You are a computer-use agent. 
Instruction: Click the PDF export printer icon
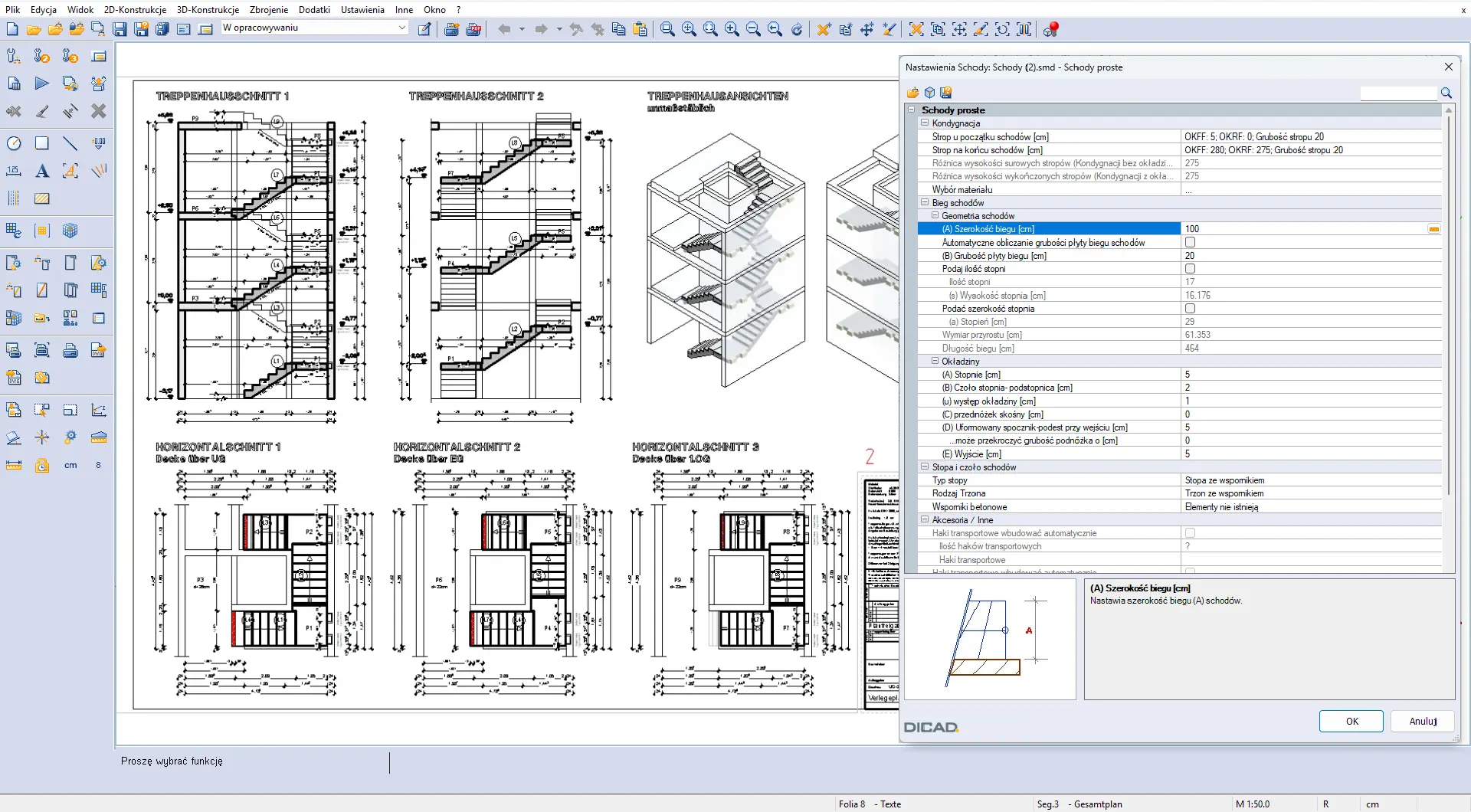pos(473,29)
